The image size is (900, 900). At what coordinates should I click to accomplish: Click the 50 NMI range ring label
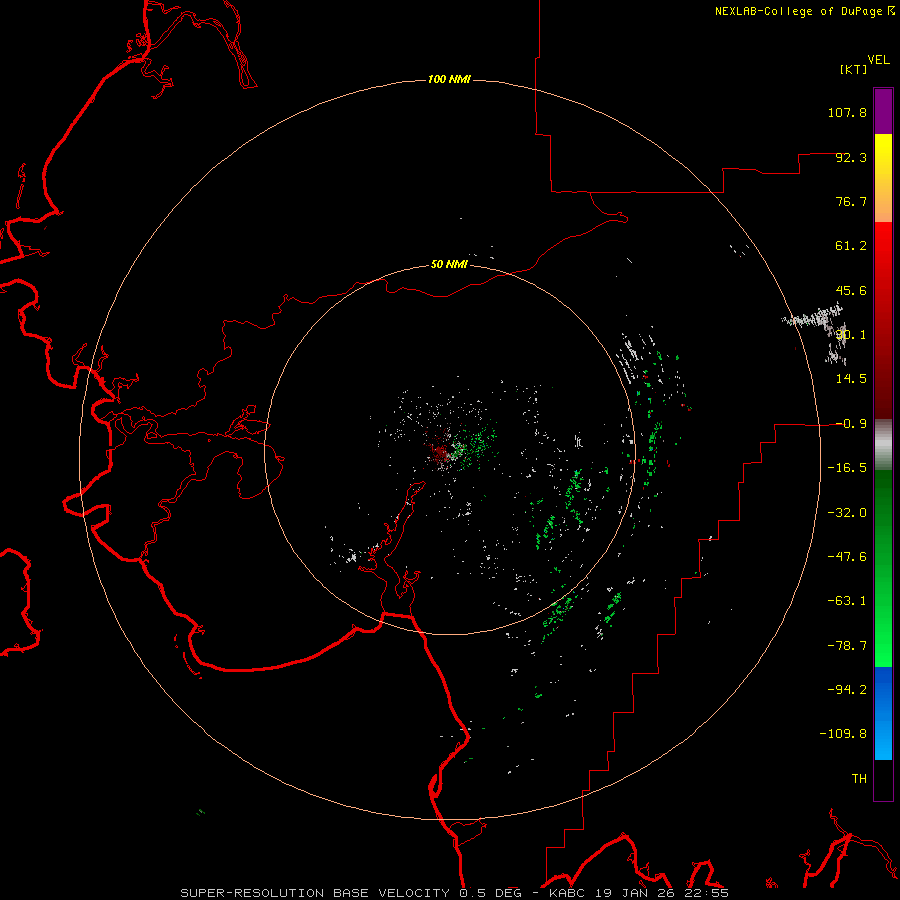pyautogui.click(x=449, y=264)
